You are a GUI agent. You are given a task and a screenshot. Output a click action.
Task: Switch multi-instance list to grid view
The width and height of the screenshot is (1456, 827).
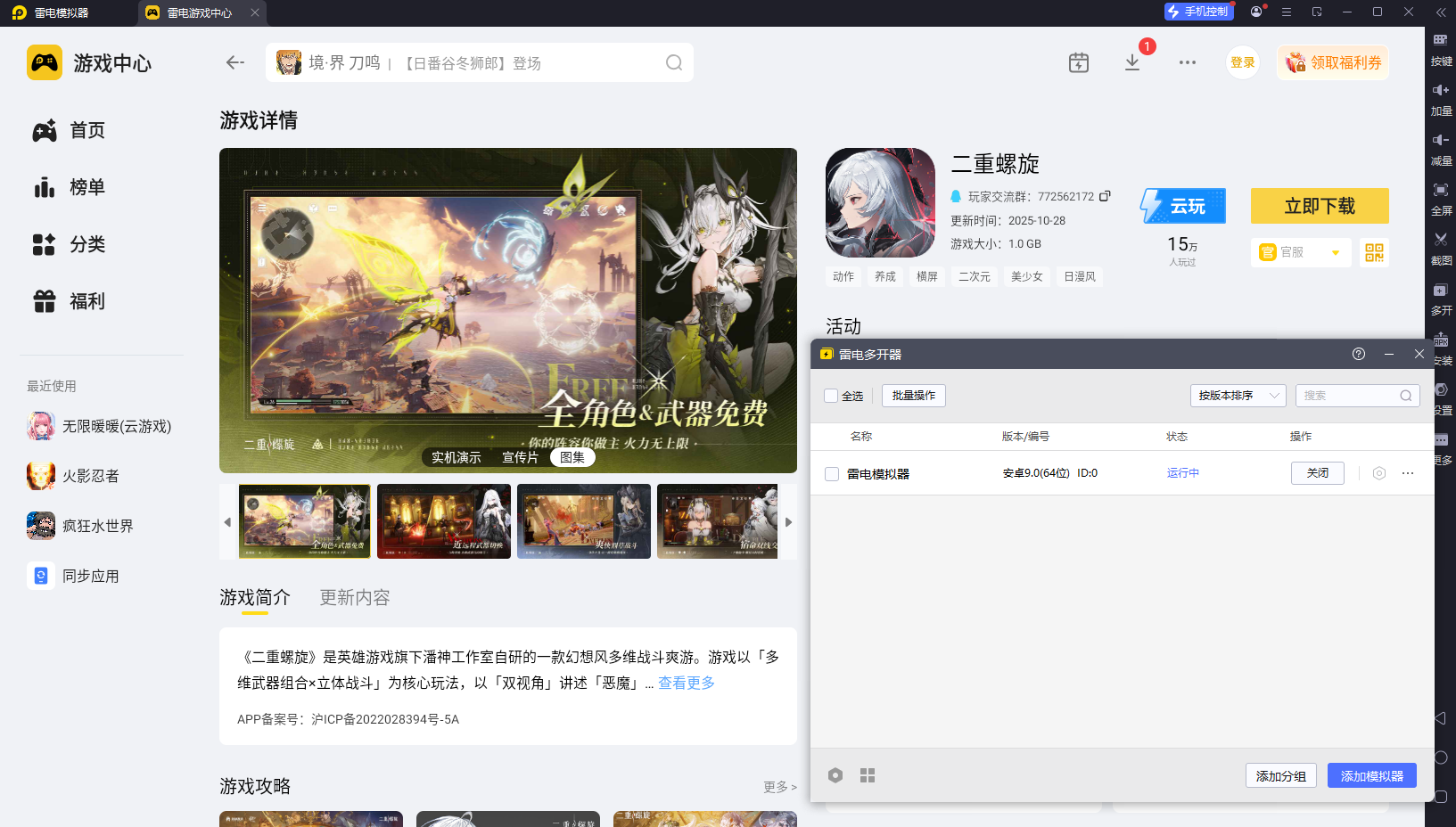[868, 775]
